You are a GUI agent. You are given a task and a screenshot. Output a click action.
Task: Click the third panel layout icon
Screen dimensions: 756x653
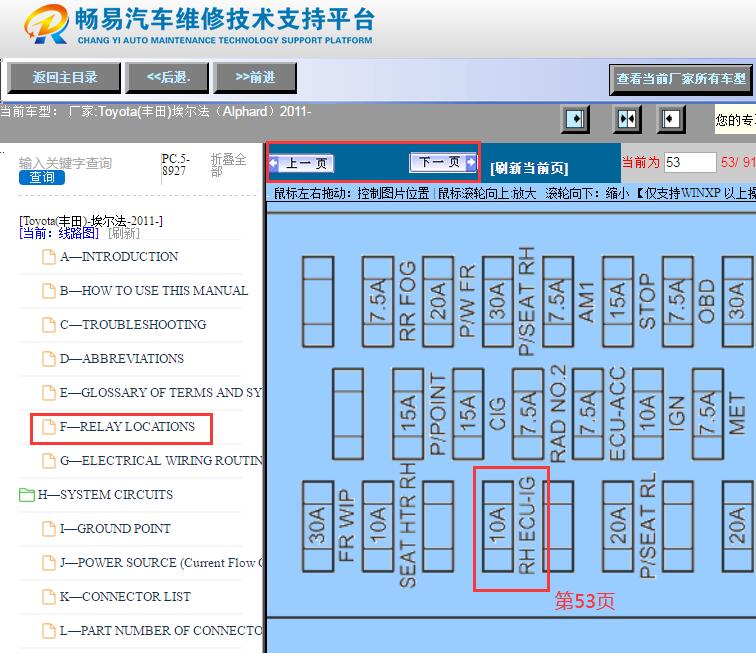click(x=671, y=119)
